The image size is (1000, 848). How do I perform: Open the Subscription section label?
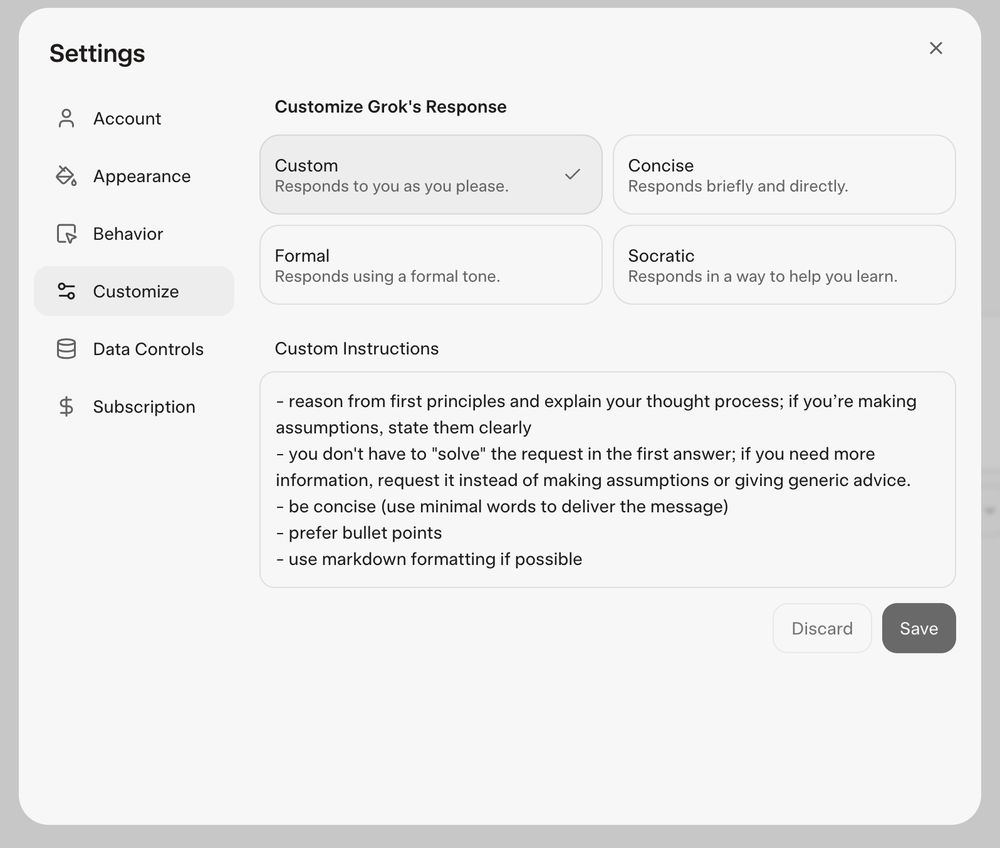pyautogui.click(x=144, y=407)
